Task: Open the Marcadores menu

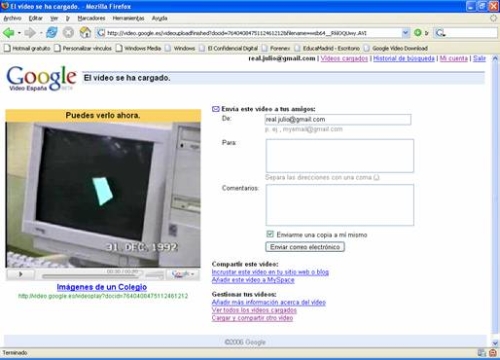Action: click(x=91, y=18)
